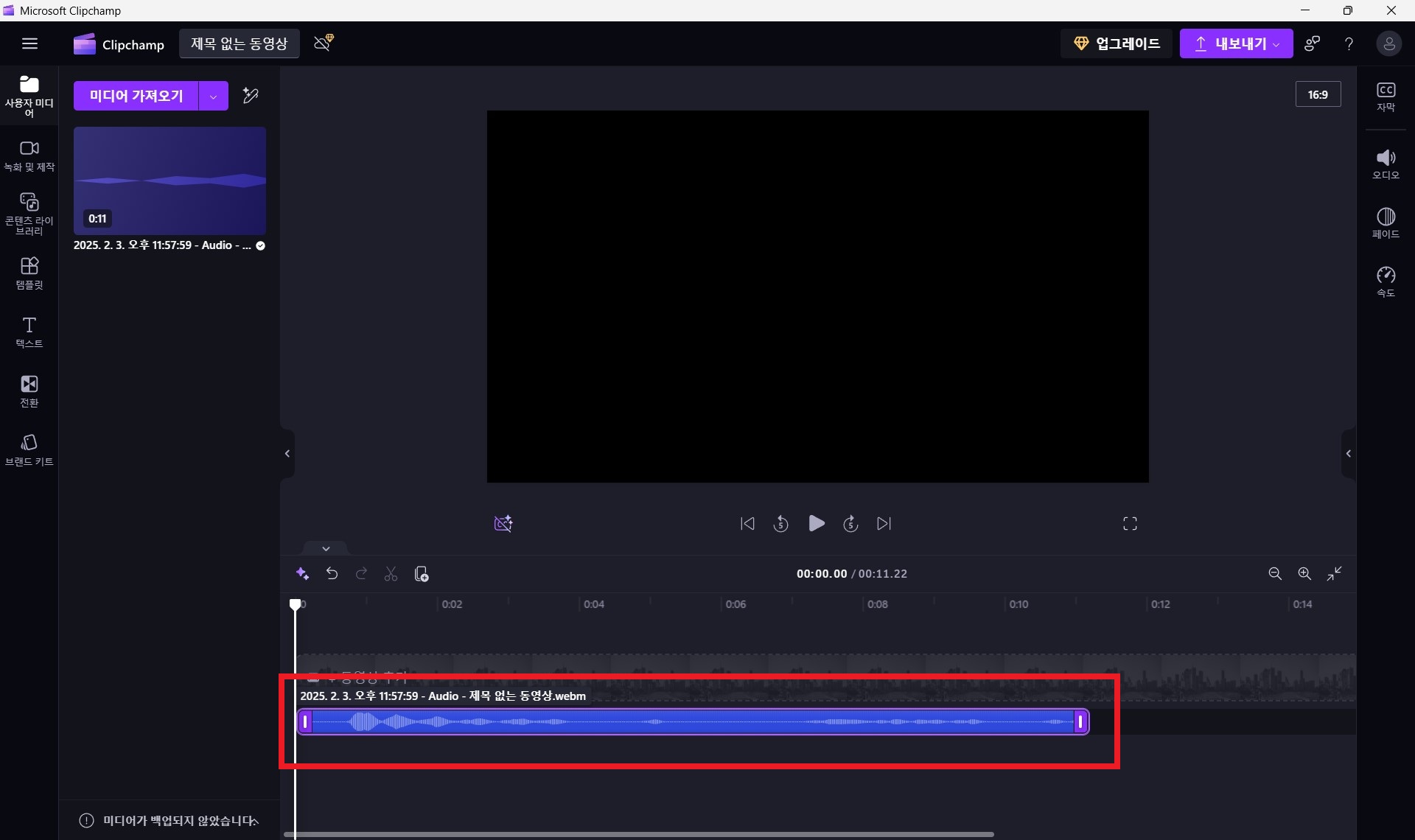Select the audio clip on the timeline
The height and width of the screenshot is (840, 1415).
coord(693,722)
